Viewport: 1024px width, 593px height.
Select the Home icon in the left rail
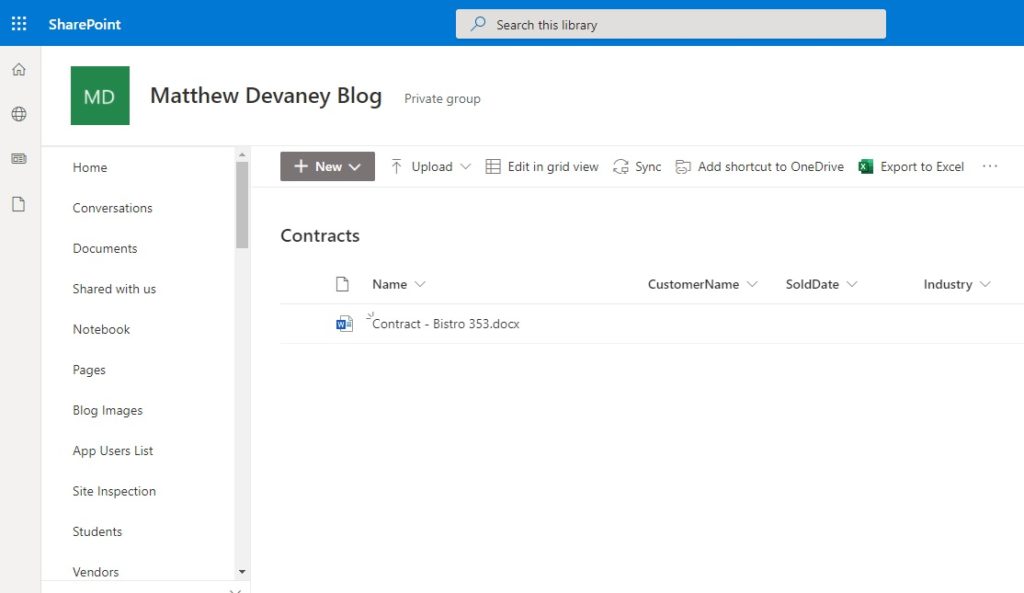tap(18, 69)
